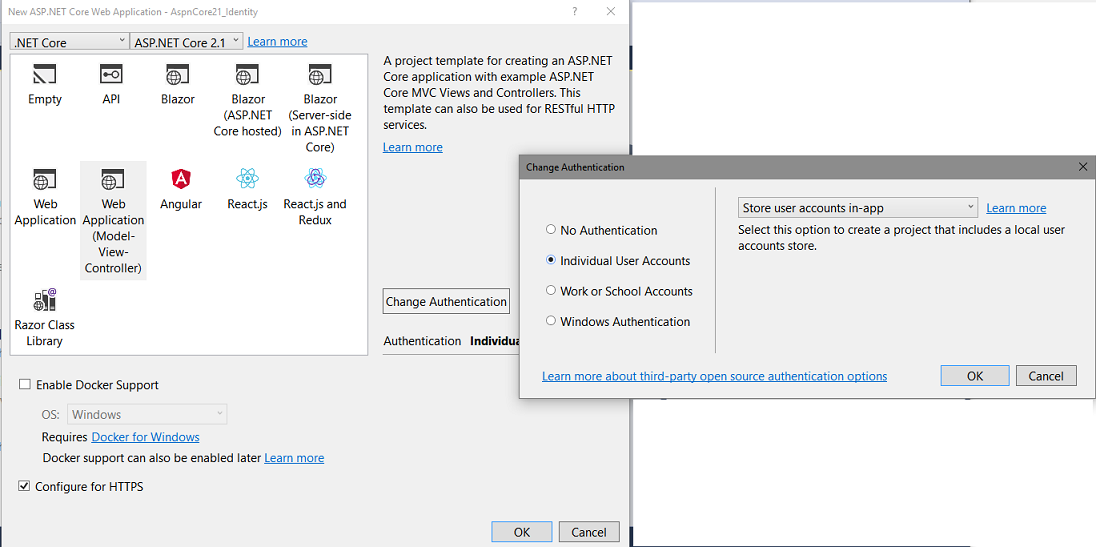Click 'Docker support can also be enabled later'
1096x547 pixels.
coord(152,458)
